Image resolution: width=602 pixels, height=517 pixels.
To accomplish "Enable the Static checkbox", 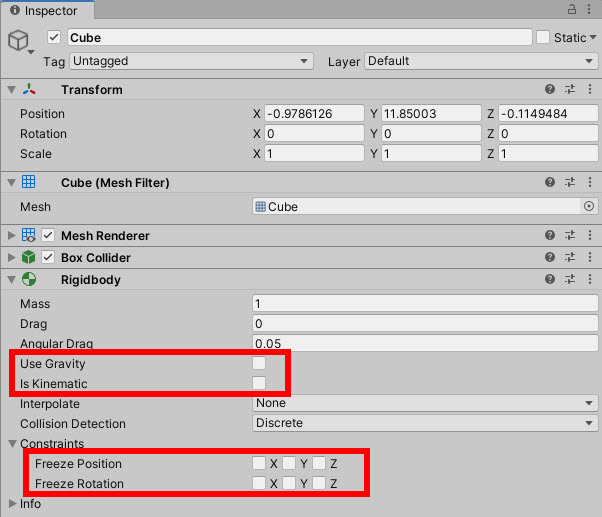I will pos(543,37).
